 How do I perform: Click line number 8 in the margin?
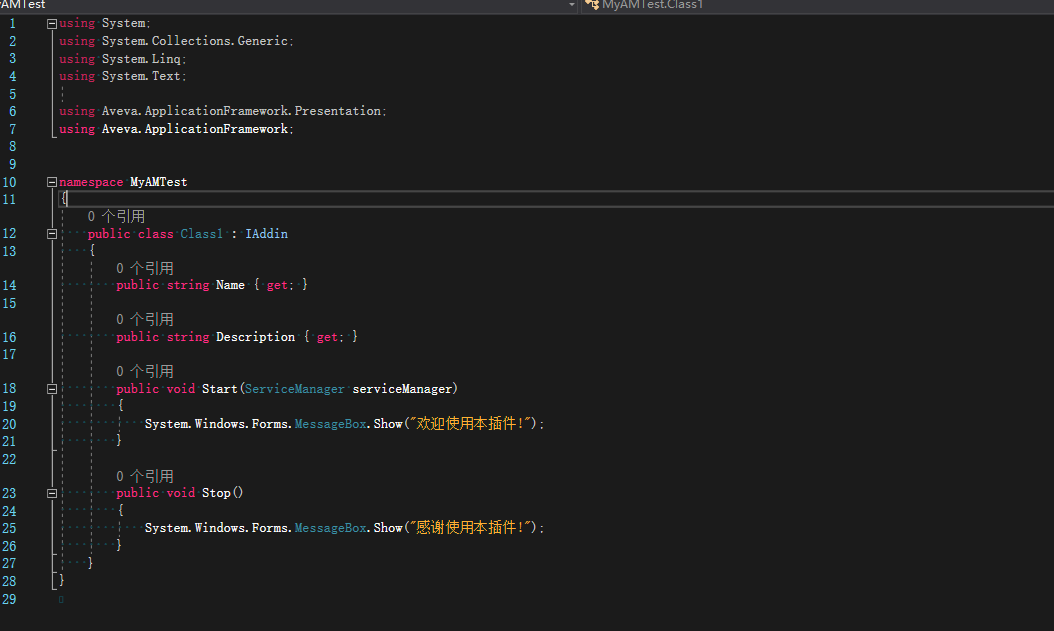pos(11,146)
